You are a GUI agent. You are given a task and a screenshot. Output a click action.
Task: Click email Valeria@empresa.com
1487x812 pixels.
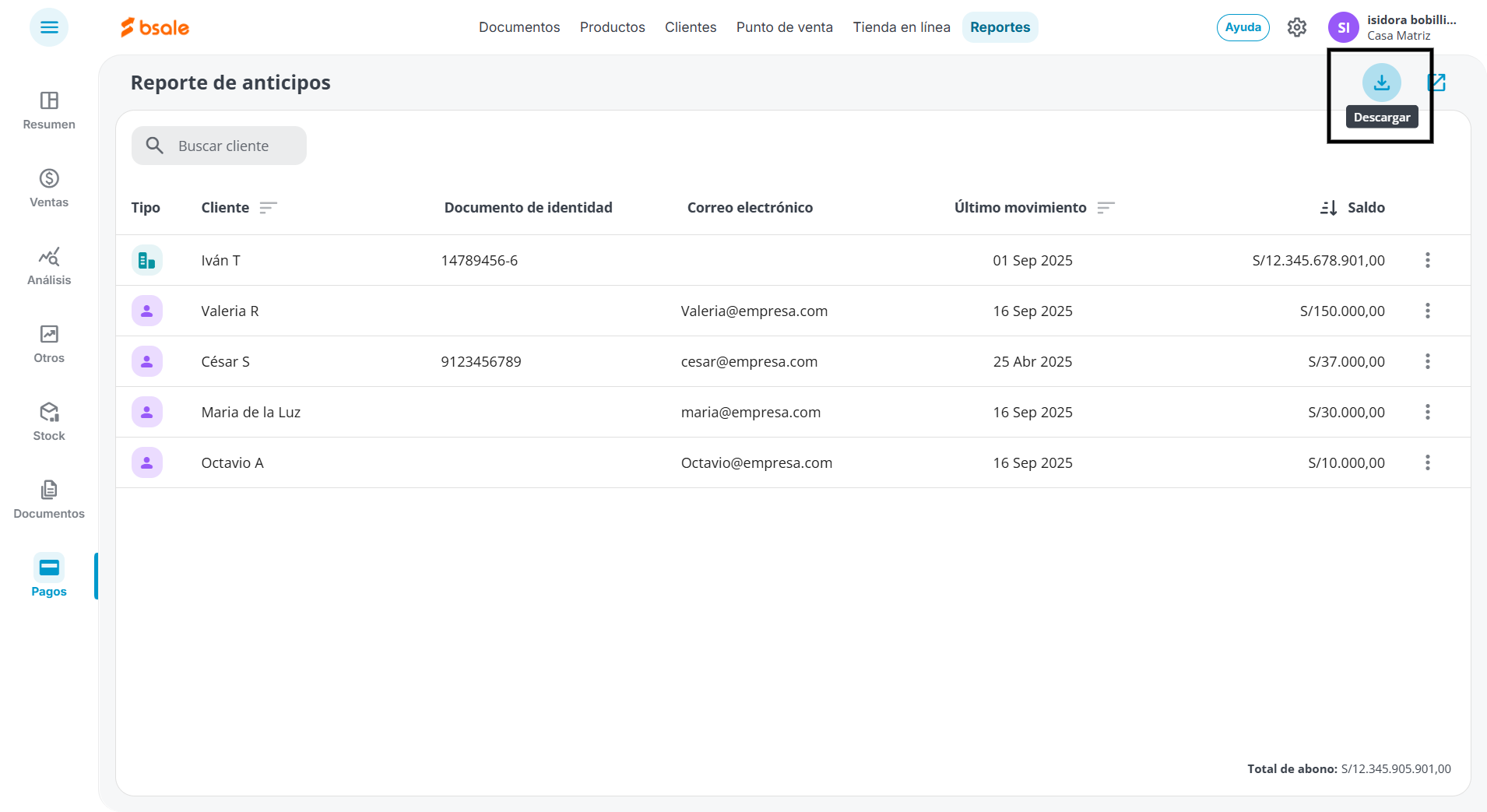[754, 311]
